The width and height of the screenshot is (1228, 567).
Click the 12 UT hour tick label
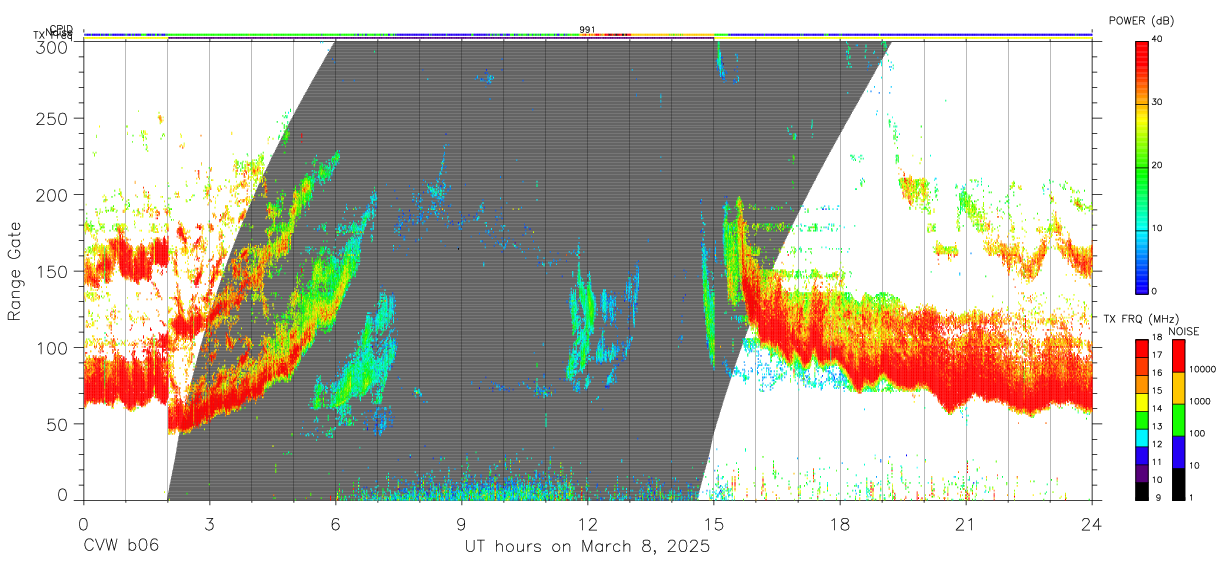587,522
